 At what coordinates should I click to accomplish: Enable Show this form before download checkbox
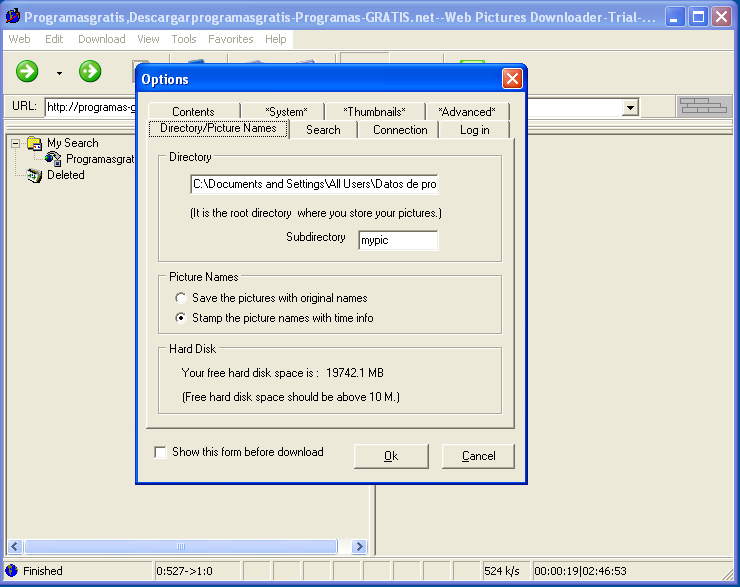[160, 452]
